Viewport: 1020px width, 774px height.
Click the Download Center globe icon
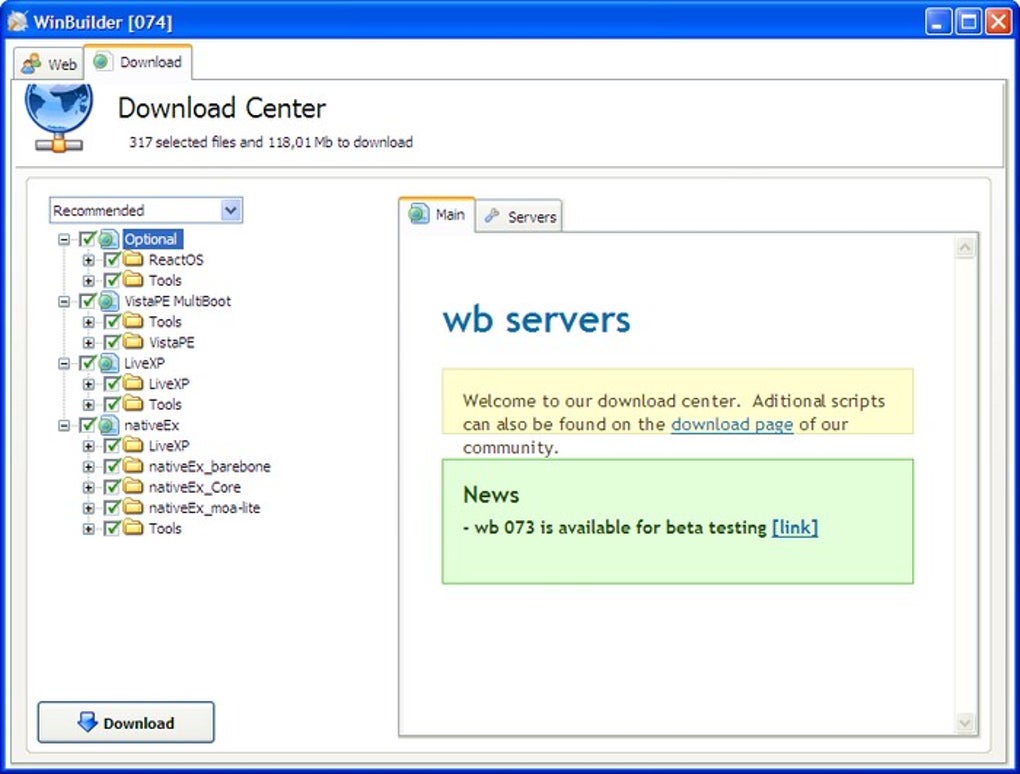59,117
